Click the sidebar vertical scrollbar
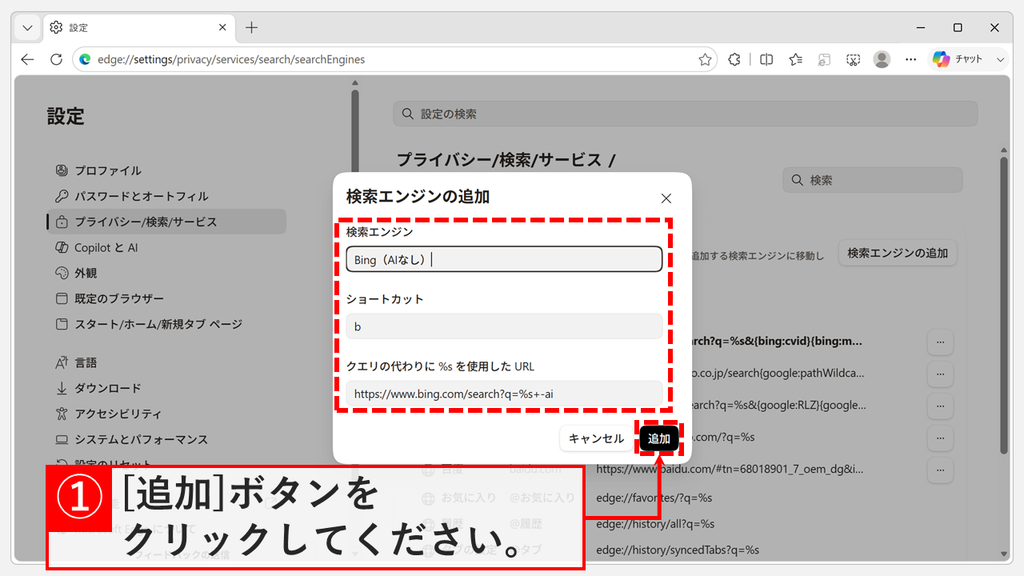This screenshot has height=576, width=1024. point(355,131)
